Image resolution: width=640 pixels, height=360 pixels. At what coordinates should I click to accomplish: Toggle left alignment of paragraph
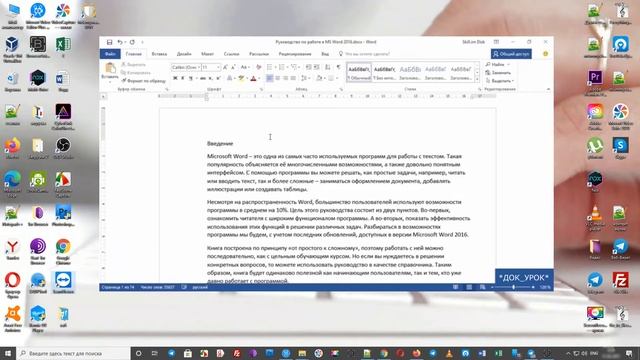point(270,78)
